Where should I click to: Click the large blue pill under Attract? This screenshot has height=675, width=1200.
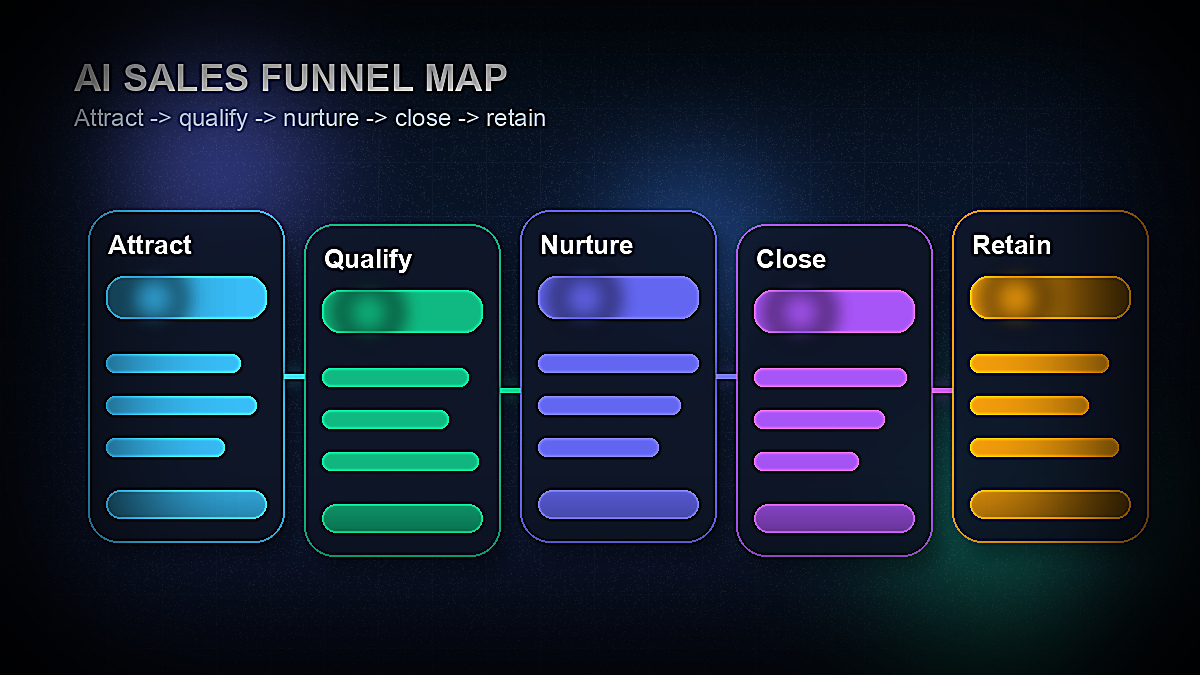(x=187, y=297)
